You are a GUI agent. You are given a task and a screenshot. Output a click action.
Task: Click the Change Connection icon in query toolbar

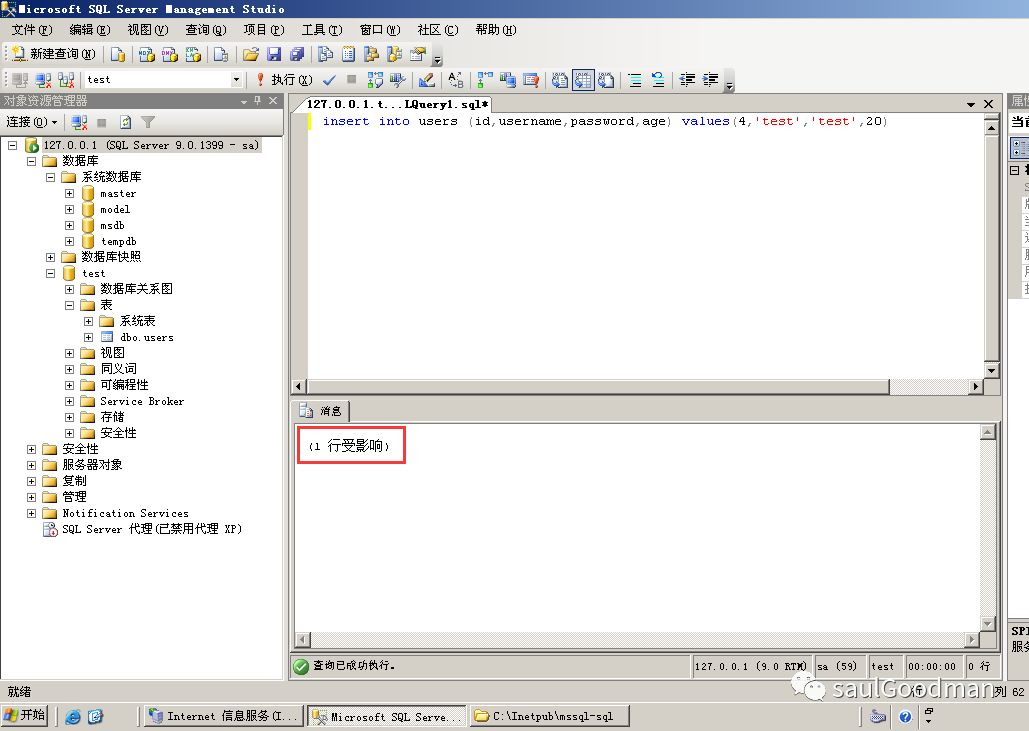[66, 79]
